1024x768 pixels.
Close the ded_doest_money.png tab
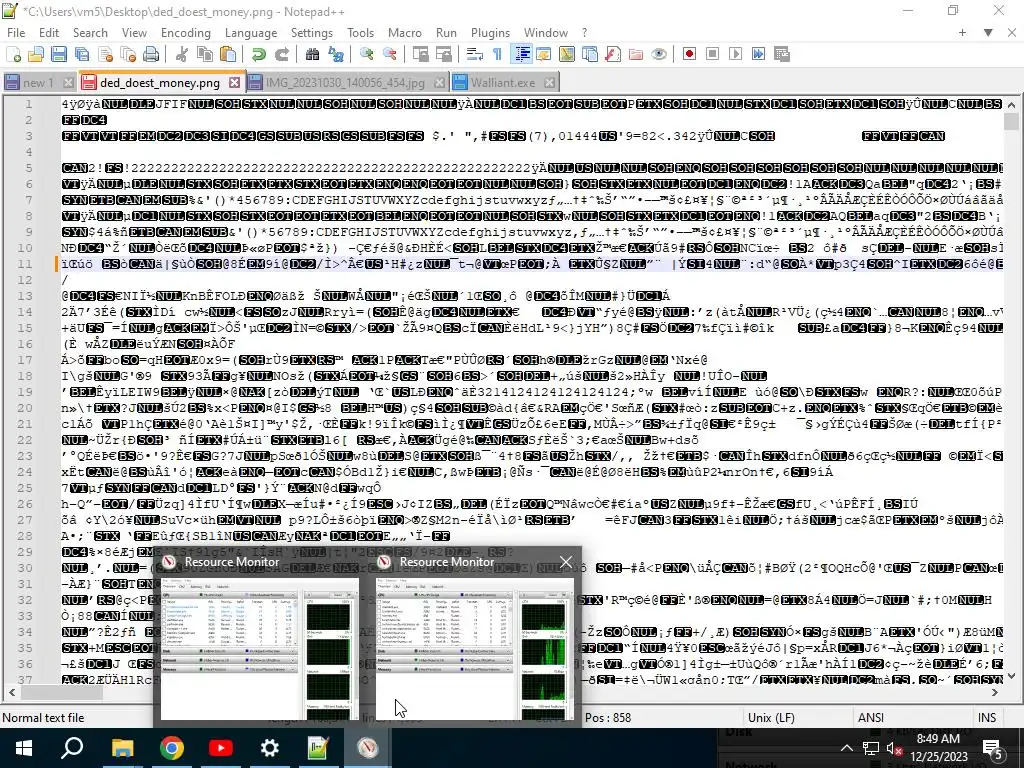[x=234, y=83]
